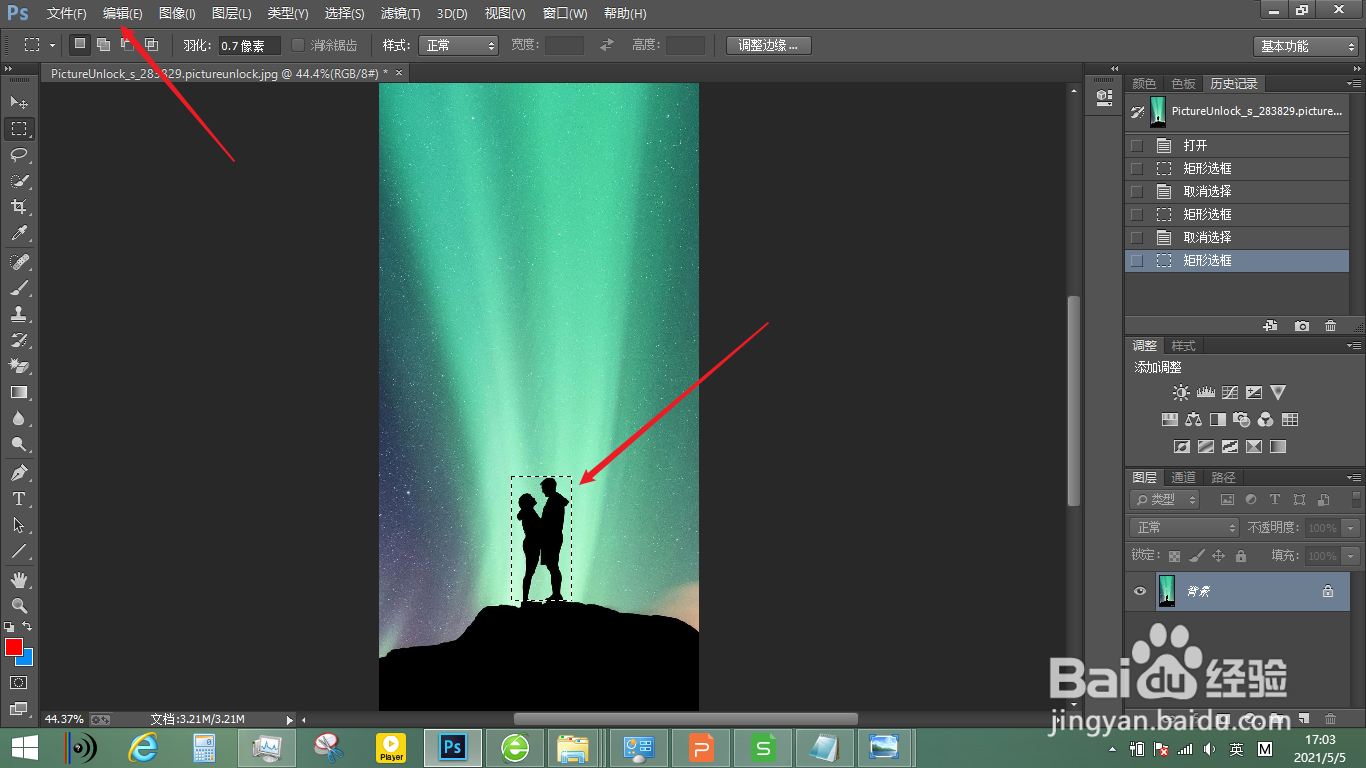Image resolution: width=1366 pixels, height=768 pixels.
Task: Open the 类型 layer filter dropdown
Action: (x=1166, y=499)
